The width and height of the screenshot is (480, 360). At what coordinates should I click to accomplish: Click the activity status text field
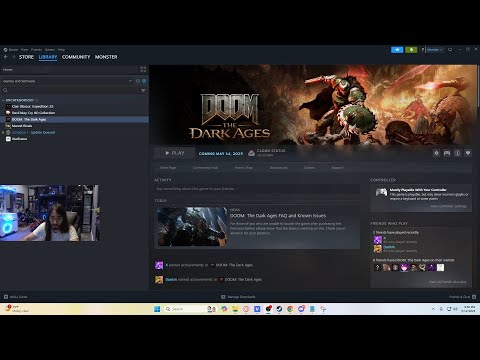(257, 189)
